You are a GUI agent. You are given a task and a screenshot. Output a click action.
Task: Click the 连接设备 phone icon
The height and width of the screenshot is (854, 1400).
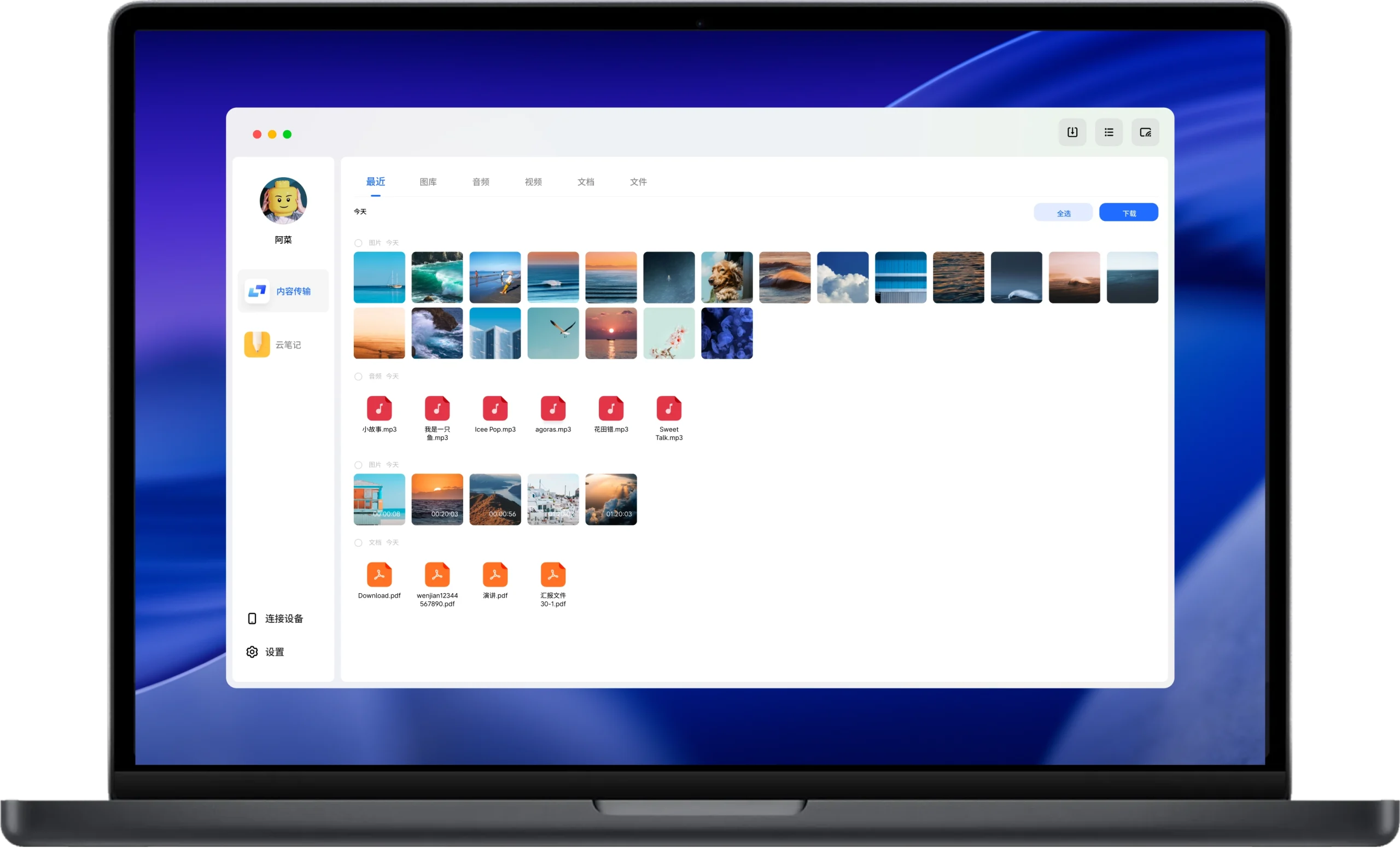tap(252, 618)
